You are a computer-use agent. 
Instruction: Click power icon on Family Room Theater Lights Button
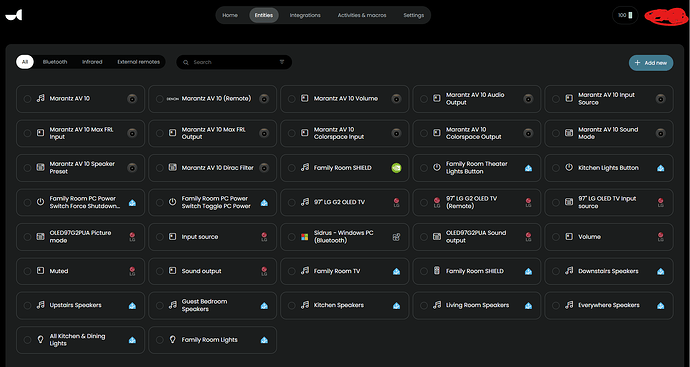(x=437, y=168)
